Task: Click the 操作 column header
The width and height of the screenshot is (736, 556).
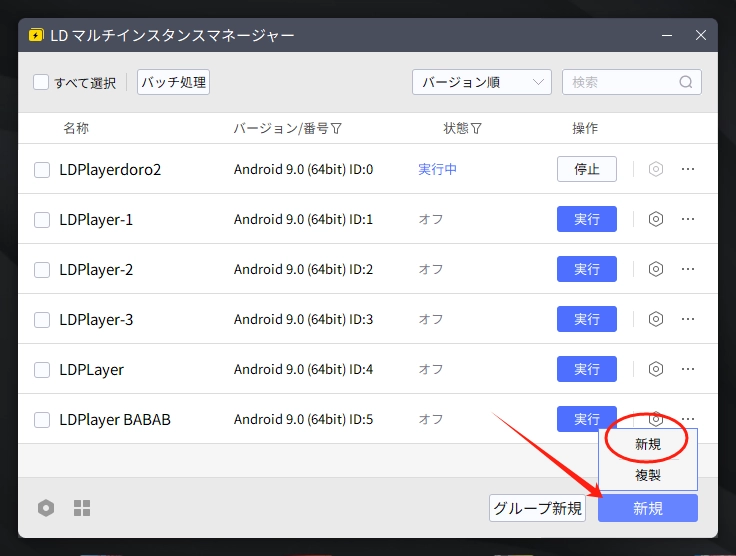Action: click(x=585, y=128)
